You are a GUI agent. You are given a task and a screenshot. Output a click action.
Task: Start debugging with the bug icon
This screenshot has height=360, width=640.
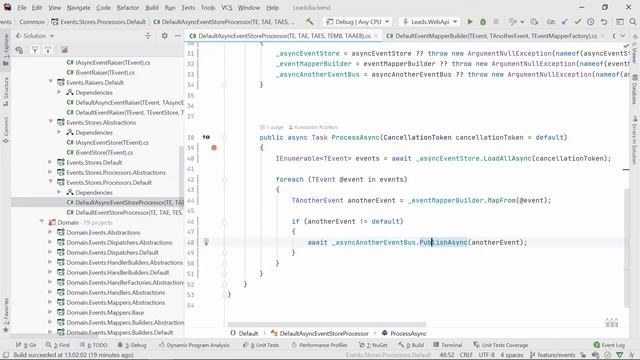(483, 22)
